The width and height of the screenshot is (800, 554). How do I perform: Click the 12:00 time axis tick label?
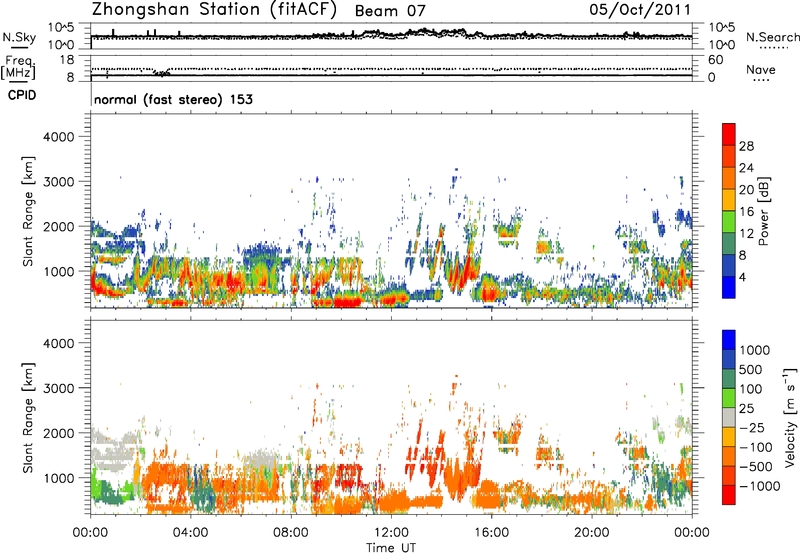coord(391,533)
